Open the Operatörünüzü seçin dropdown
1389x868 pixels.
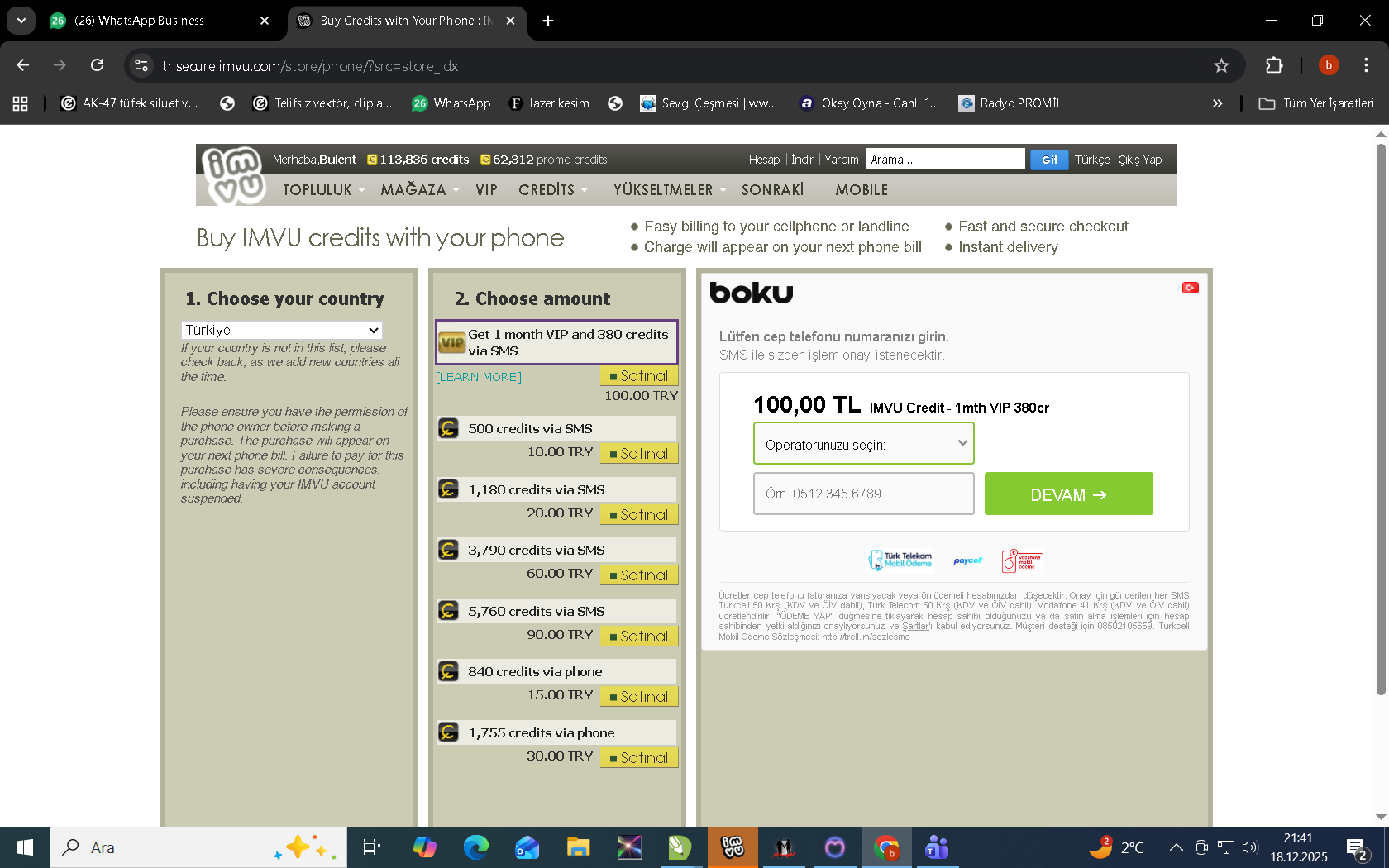[864, 444]
